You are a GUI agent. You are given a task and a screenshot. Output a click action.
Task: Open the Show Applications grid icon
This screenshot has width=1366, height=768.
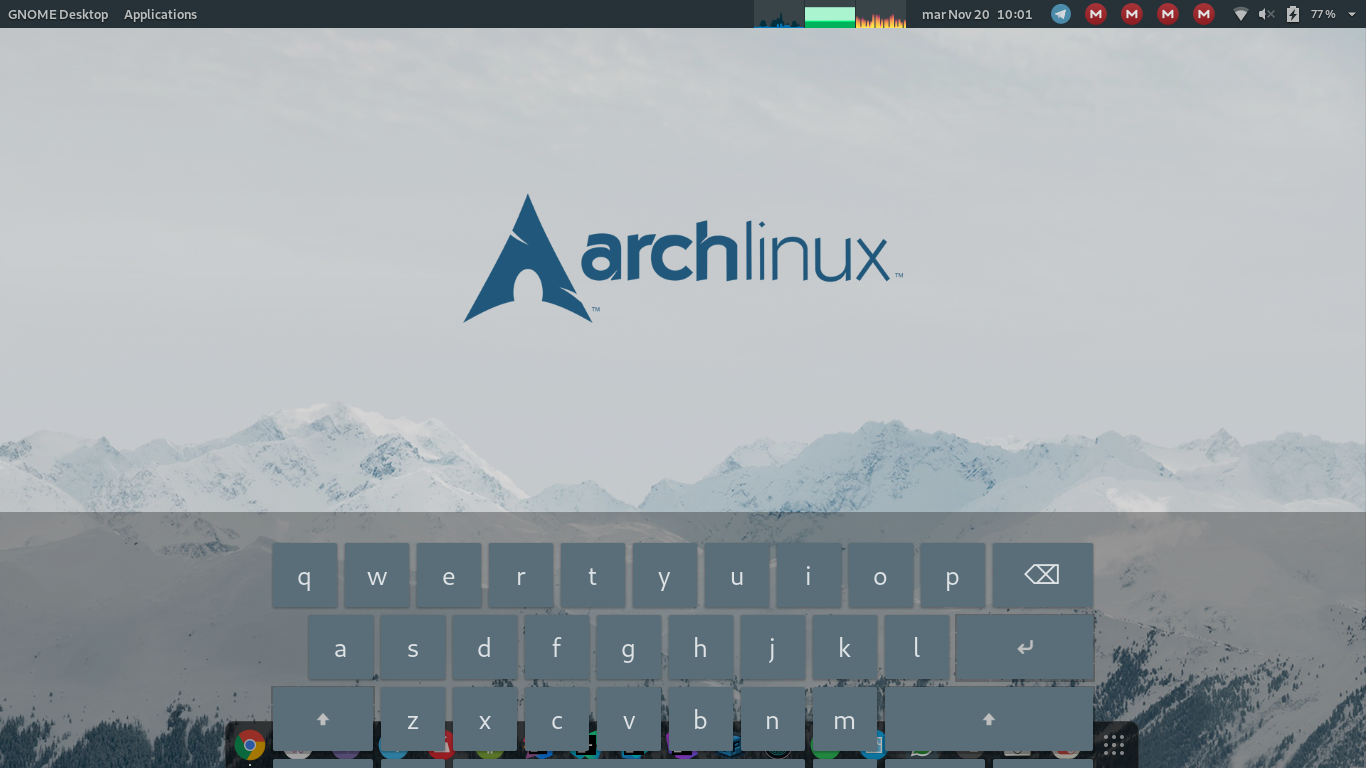1114,745
